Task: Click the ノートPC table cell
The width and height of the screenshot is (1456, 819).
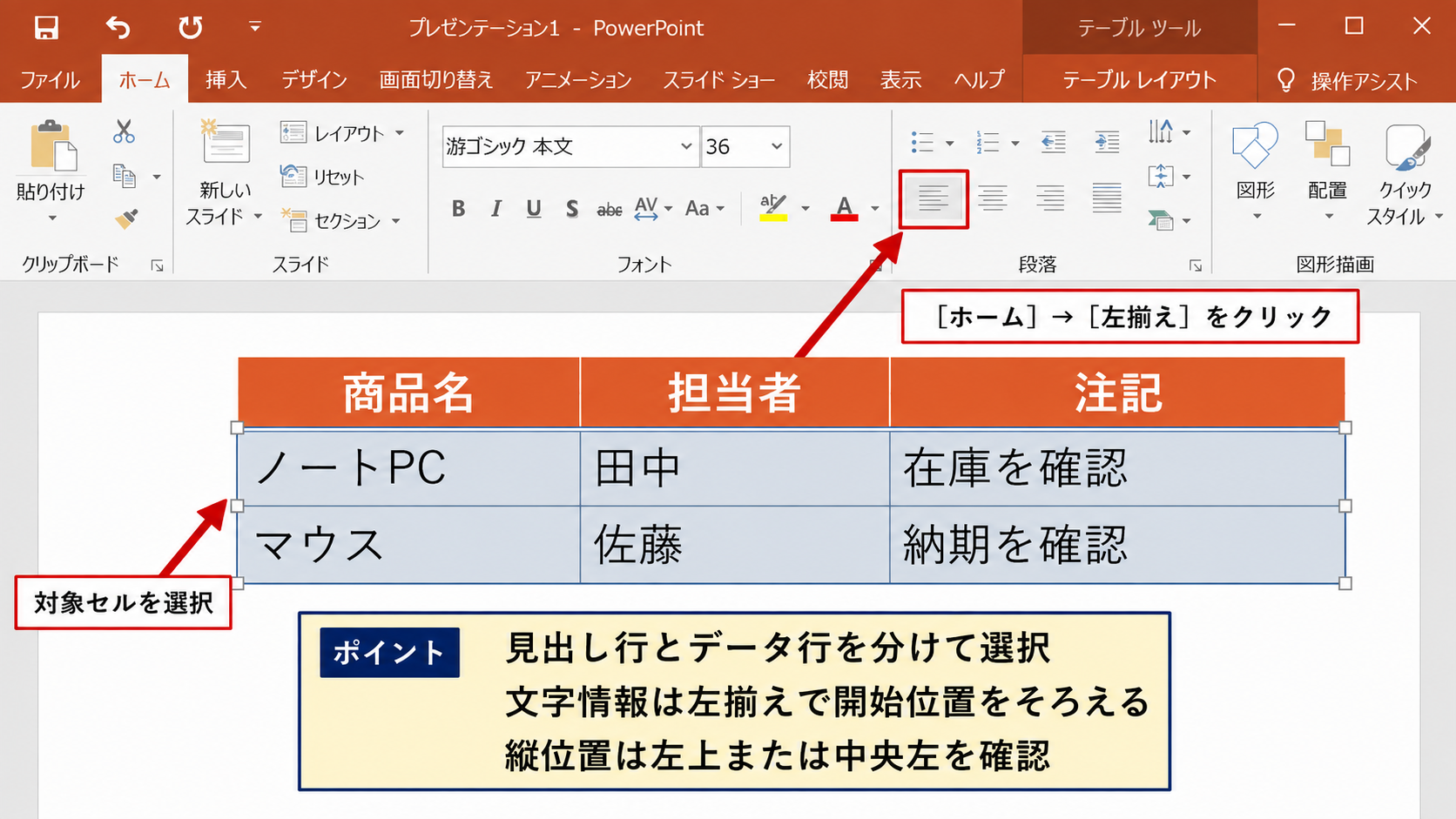Action: [x=408, y=468]
